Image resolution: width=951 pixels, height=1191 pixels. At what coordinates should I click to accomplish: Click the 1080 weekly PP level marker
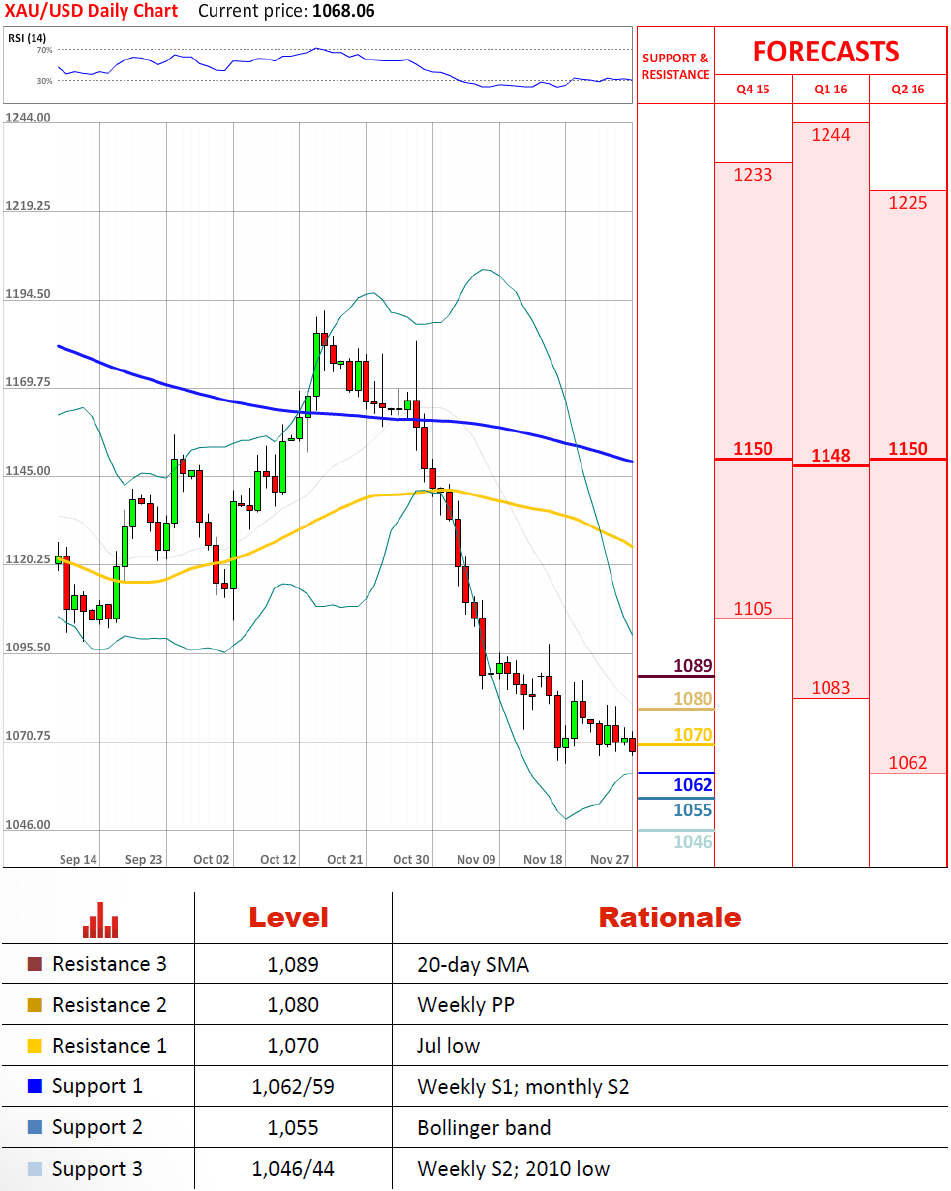click(692, 699)
